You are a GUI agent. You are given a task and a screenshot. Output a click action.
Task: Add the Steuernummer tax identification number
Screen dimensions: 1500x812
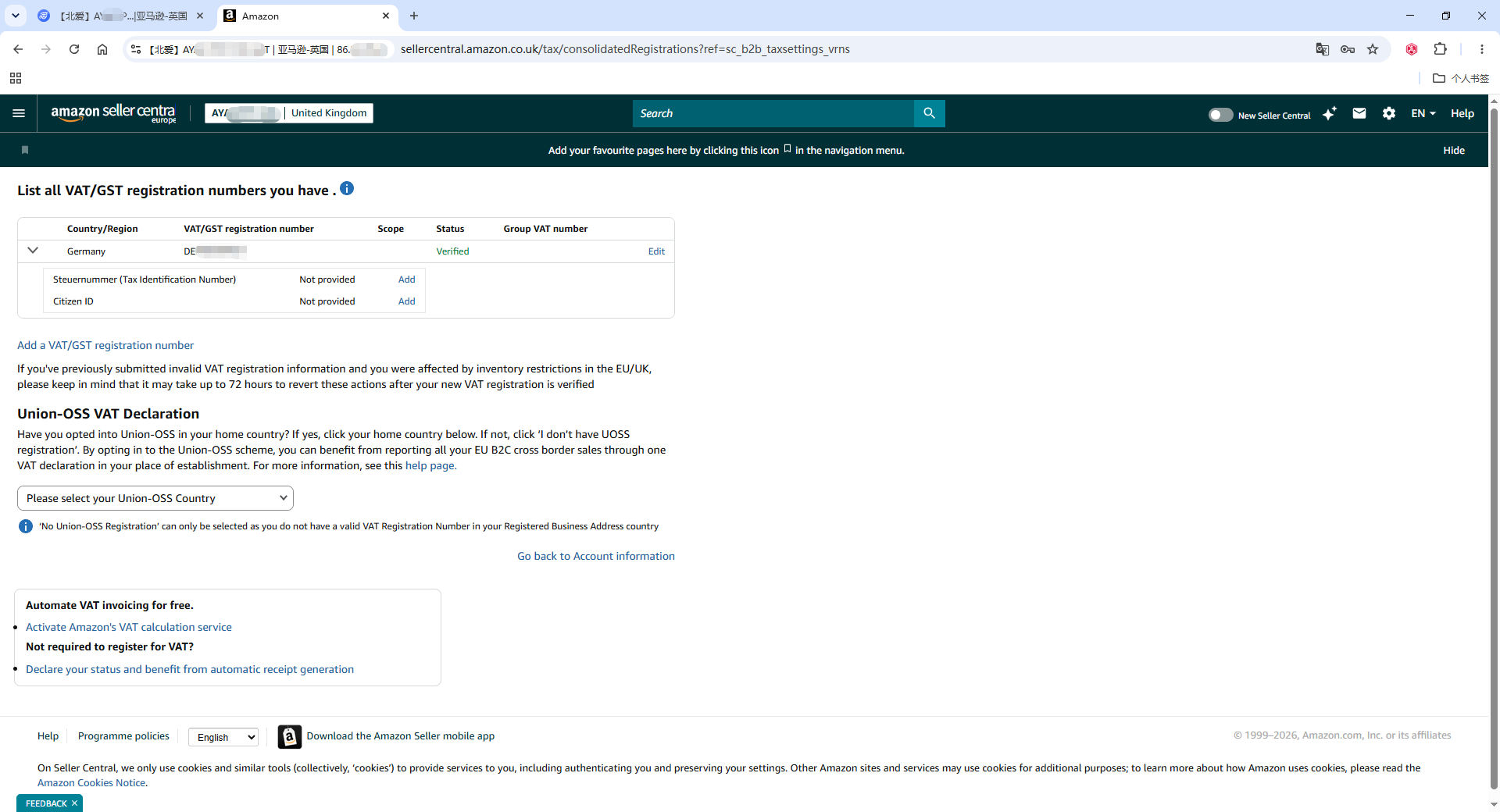(407, 280)
